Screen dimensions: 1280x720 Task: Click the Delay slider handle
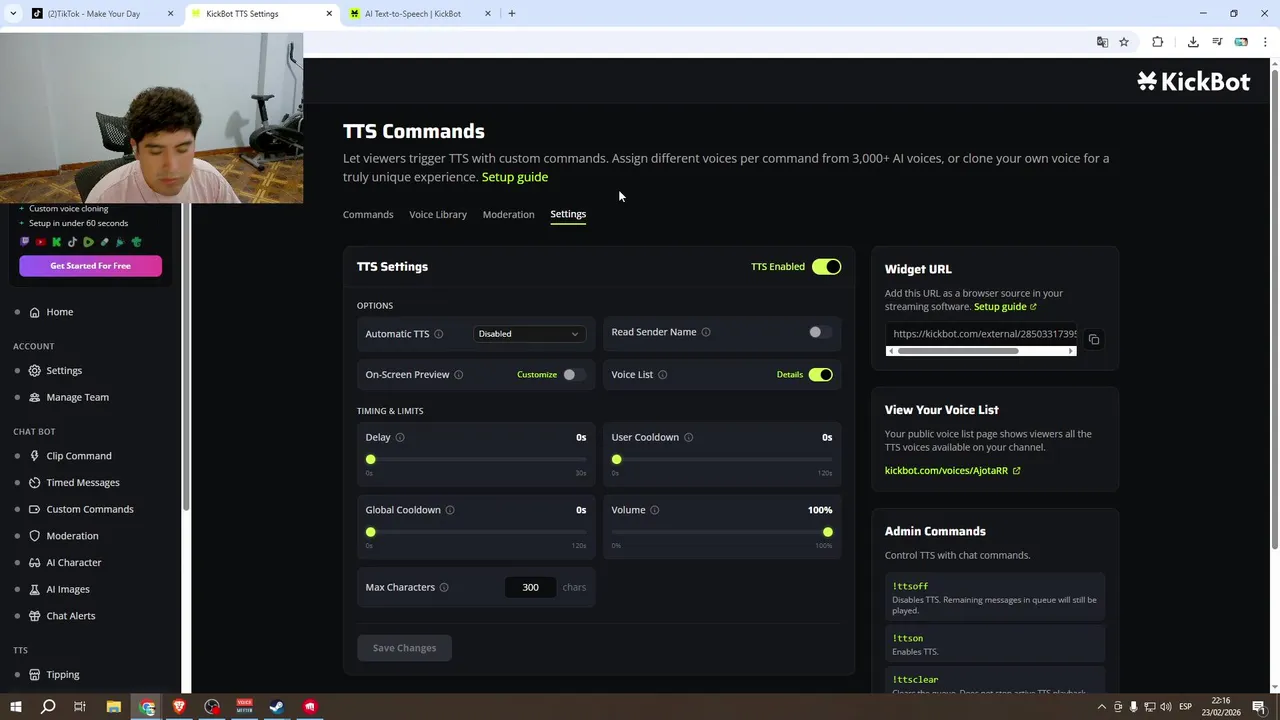tap(371, 460)
